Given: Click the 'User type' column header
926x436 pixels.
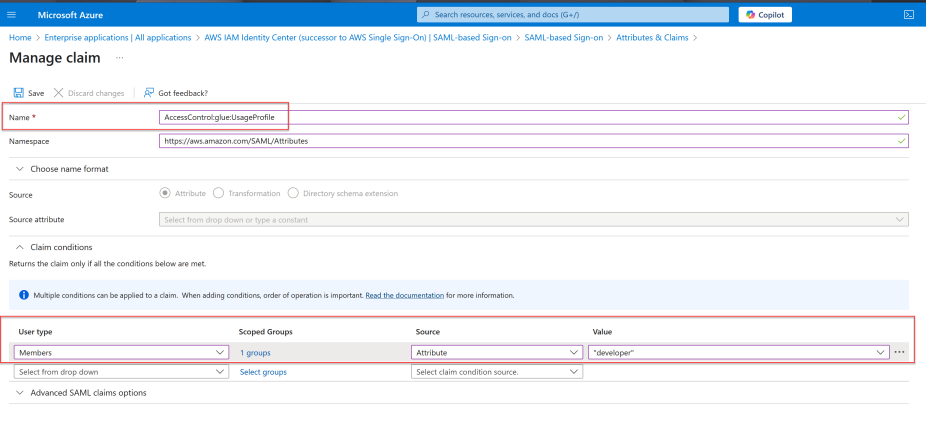Looking at the screenshot, I should pyautogui.click(x=35, y=332).
